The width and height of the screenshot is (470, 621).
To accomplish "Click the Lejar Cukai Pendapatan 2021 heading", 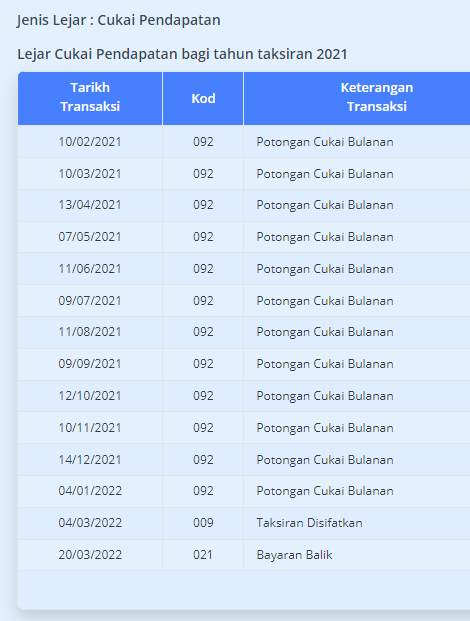I will click(182, 54).
